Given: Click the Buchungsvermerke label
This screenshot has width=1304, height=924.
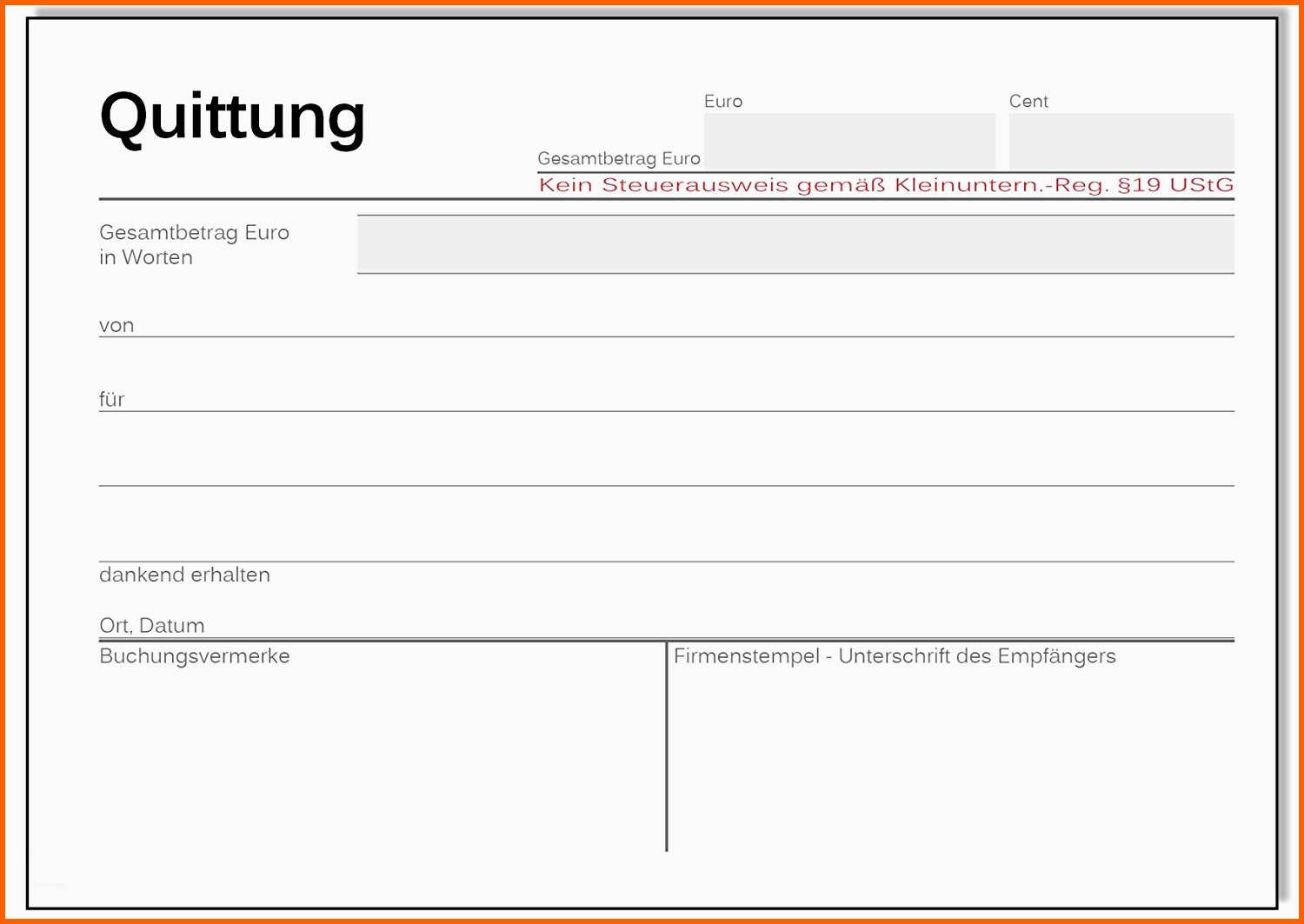Looking at the screenshot, I should click(x=195, y=656).
